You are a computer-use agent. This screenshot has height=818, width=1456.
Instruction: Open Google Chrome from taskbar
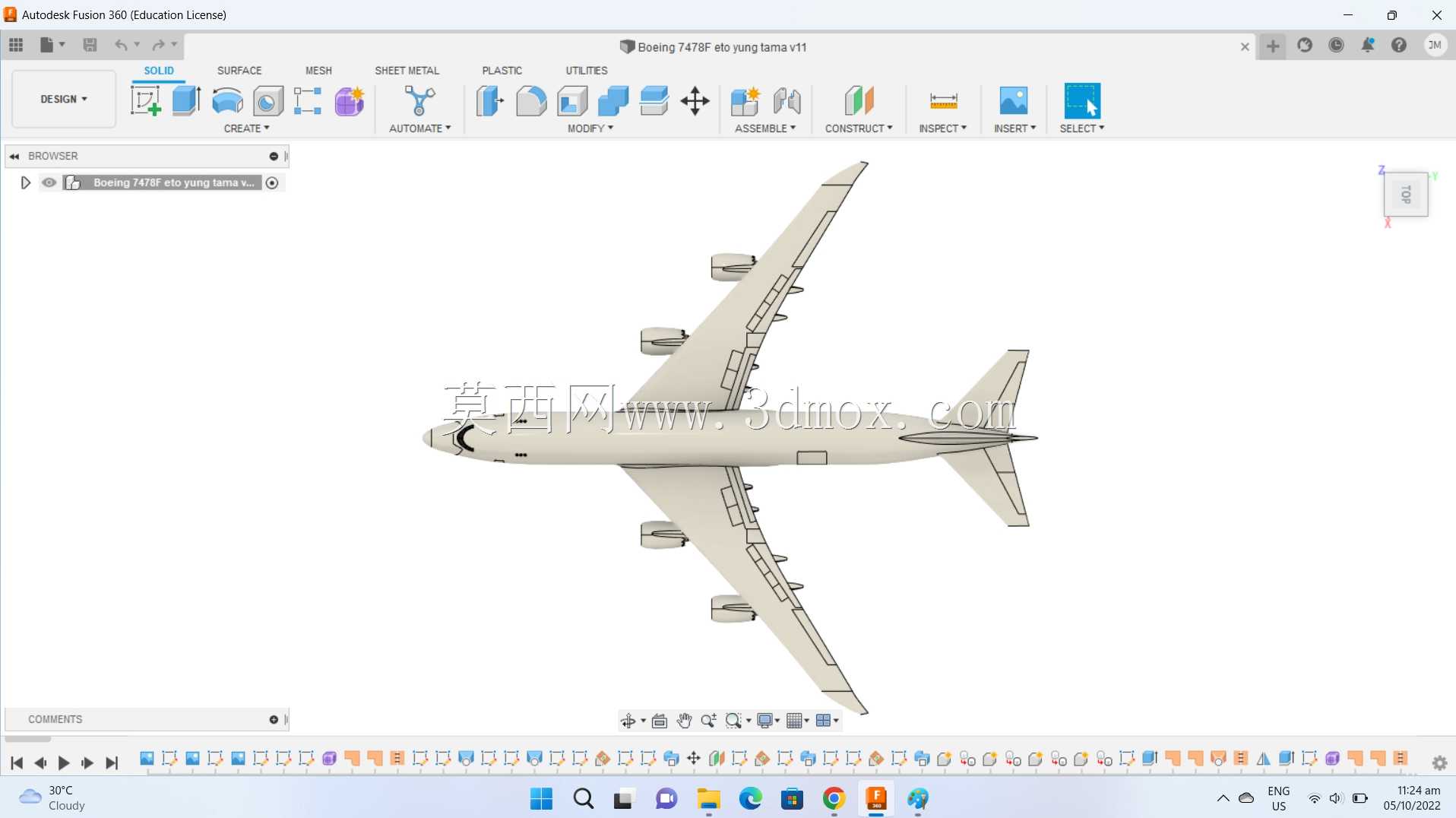coord(834,799)
